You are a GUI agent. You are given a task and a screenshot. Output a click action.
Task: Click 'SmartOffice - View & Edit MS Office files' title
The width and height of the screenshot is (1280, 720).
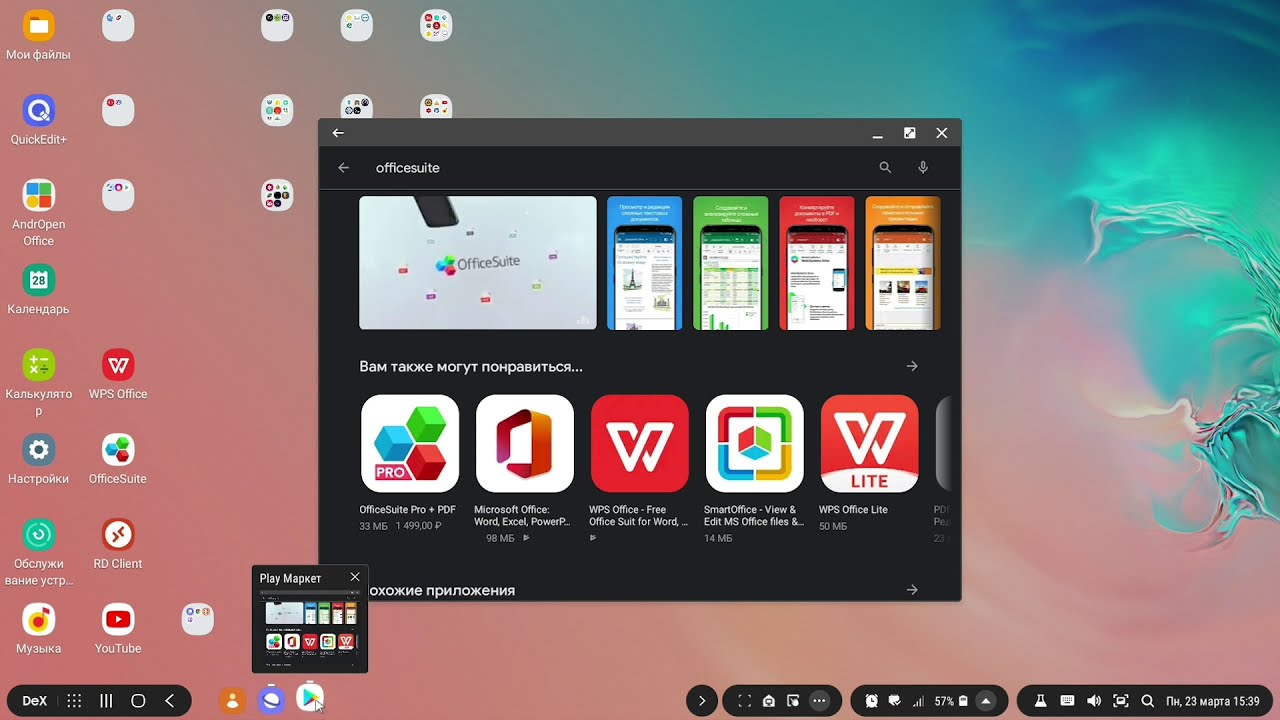point(754,516)
